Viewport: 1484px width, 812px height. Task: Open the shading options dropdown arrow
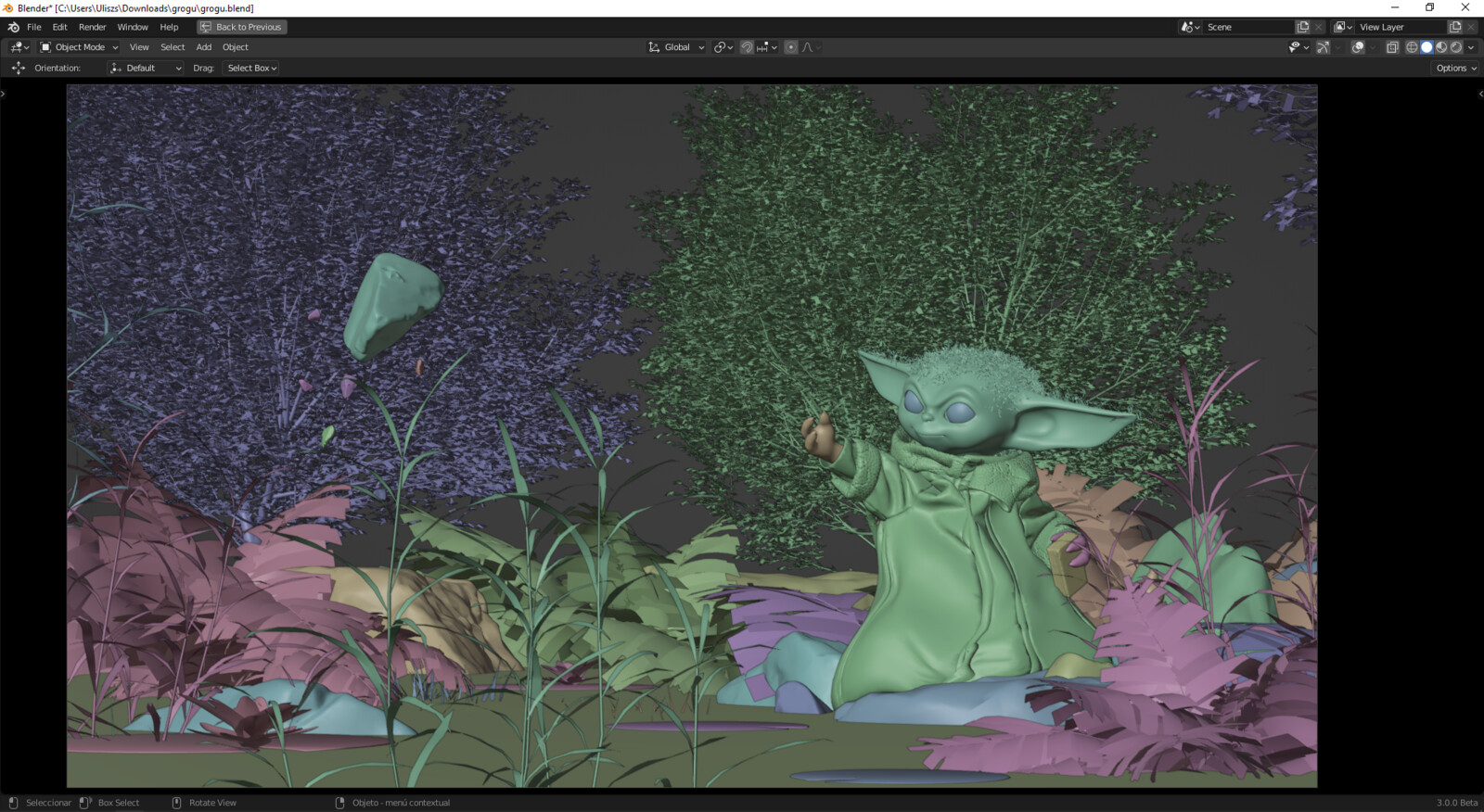coord(1471,47)
